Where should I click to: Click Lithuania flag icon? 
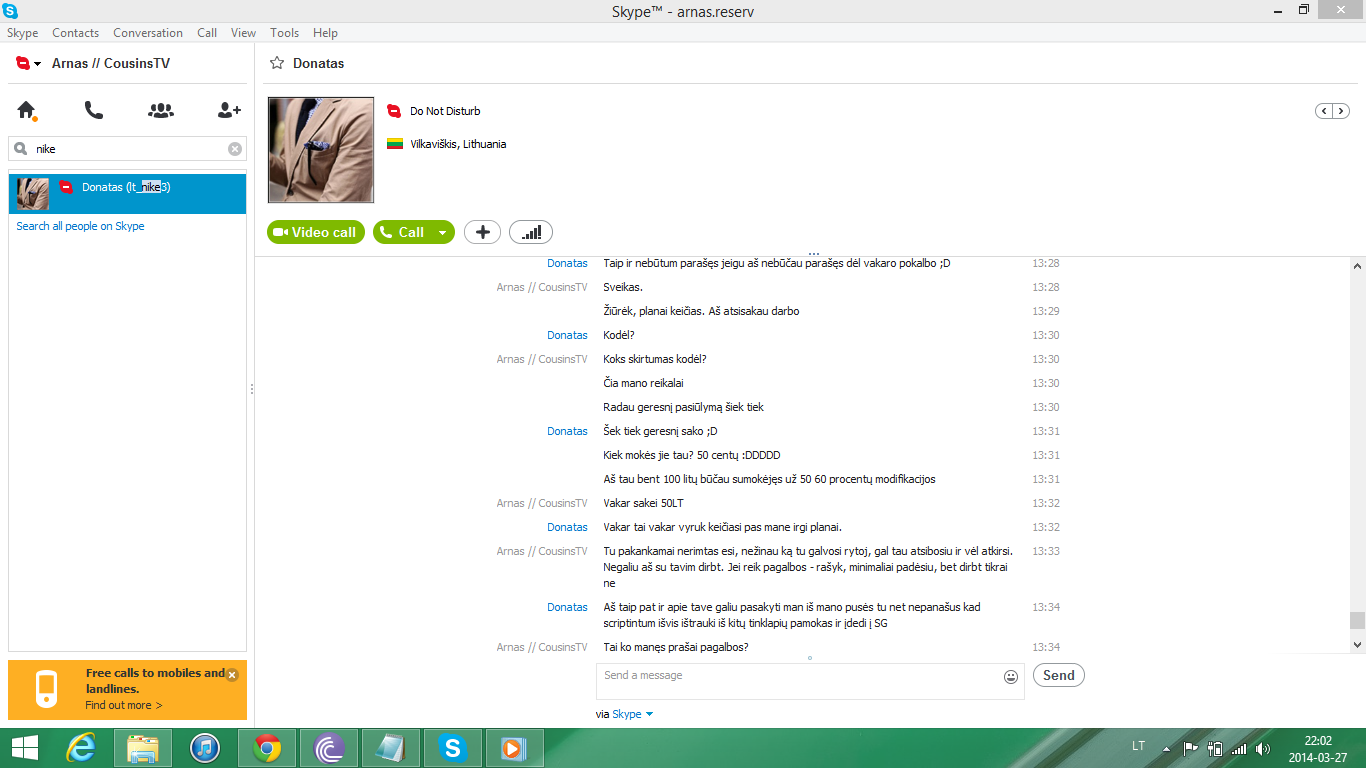click(x=395, y=144)
